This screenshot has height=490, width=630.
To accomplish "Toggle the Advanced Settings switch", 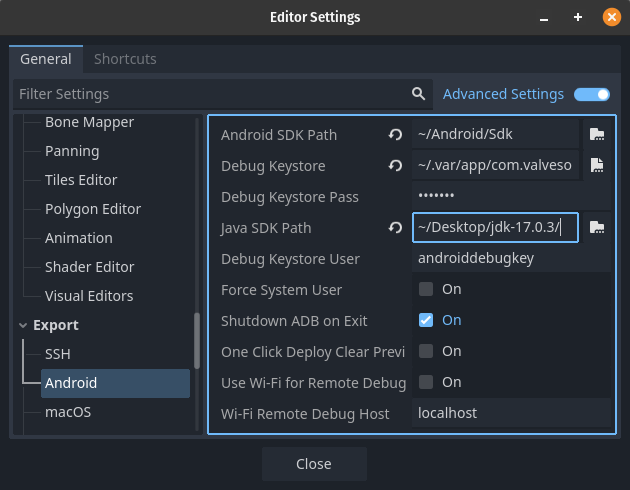I will (592, 94).
